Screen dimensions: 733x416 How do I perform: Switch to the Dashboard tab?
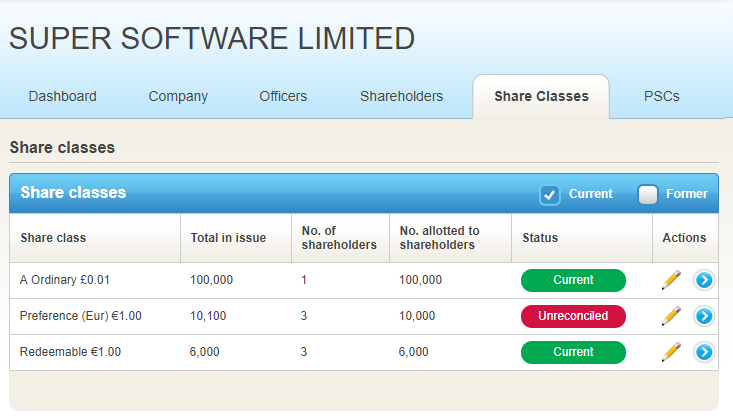62,97
